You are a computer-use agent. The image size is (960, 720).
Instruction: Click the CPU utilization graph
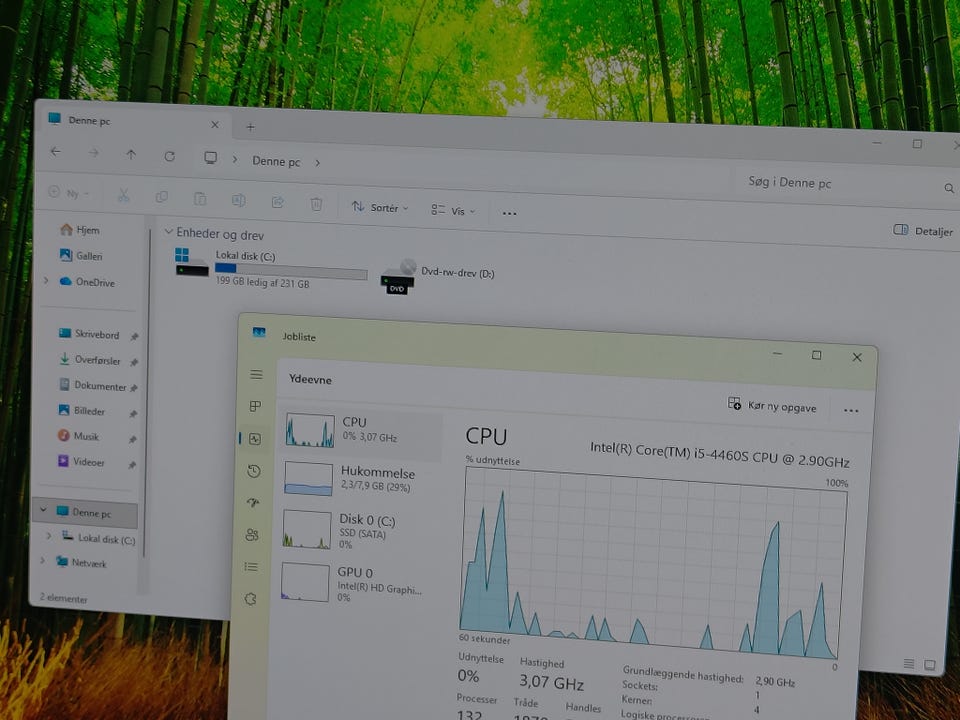click(x=652, y=562)
